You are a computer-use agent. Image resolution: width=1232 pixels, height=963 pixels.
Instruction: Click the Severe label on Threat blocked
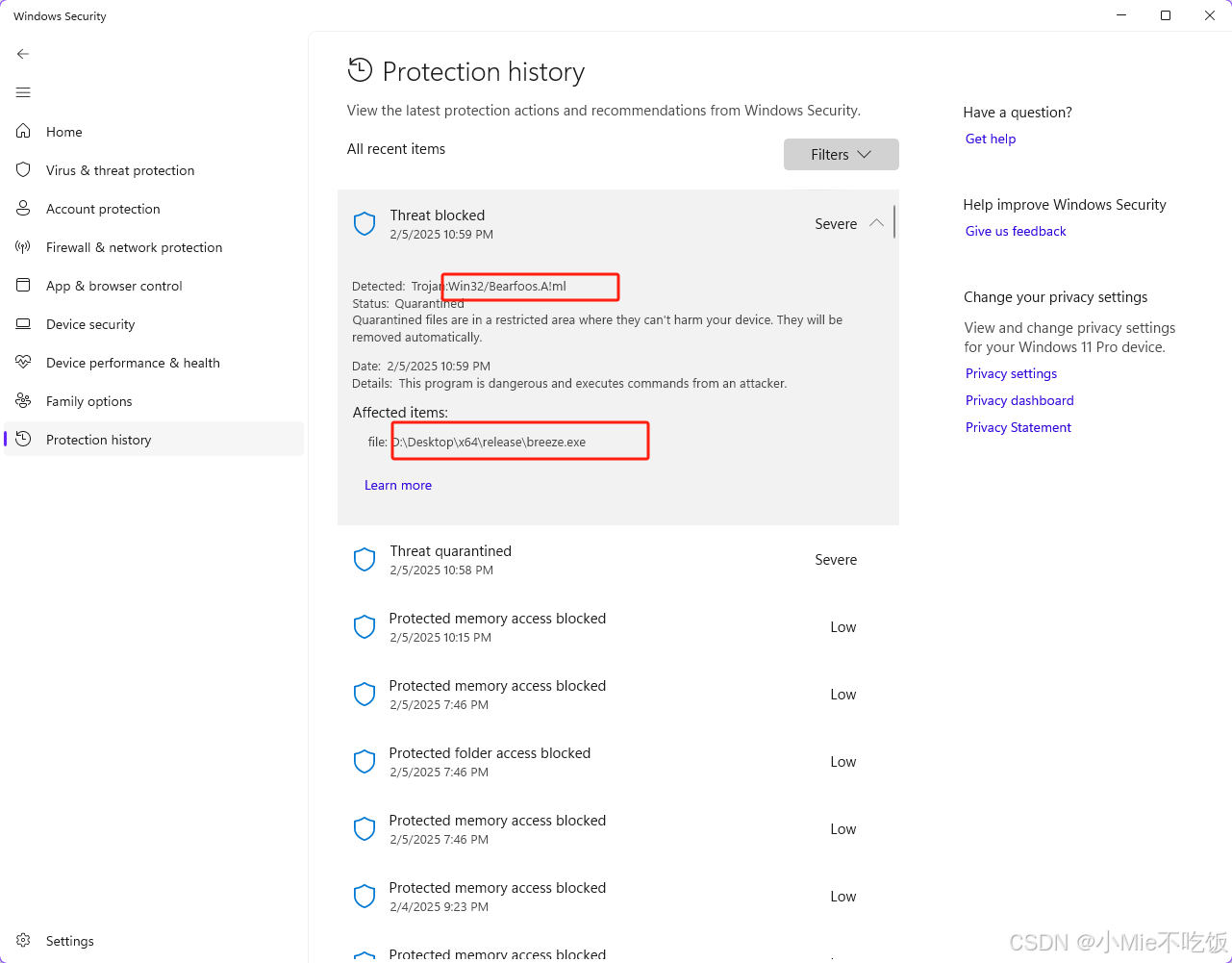coord(836,224)
